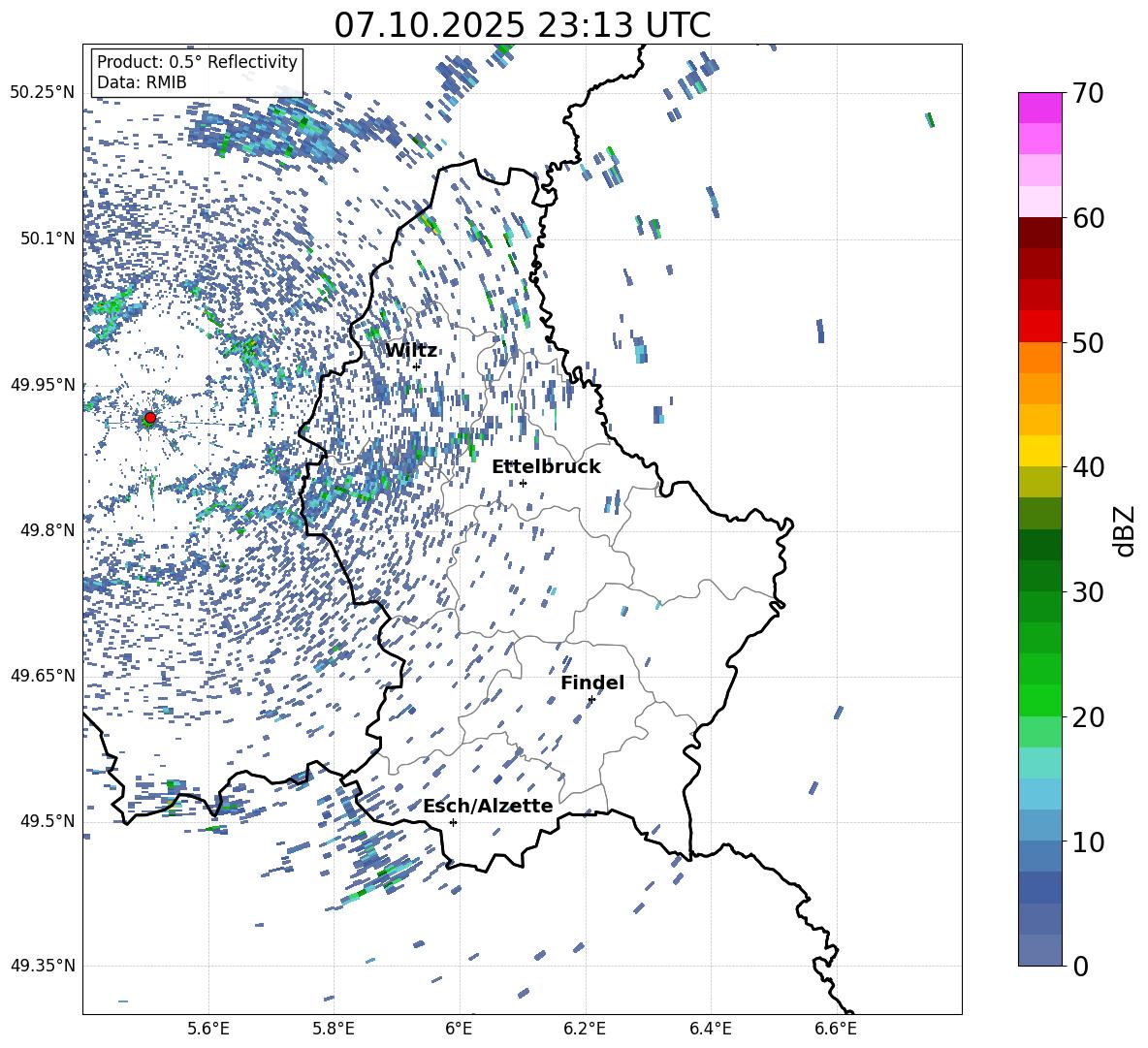Click the Wiltz station cross marker

(416, 366)
